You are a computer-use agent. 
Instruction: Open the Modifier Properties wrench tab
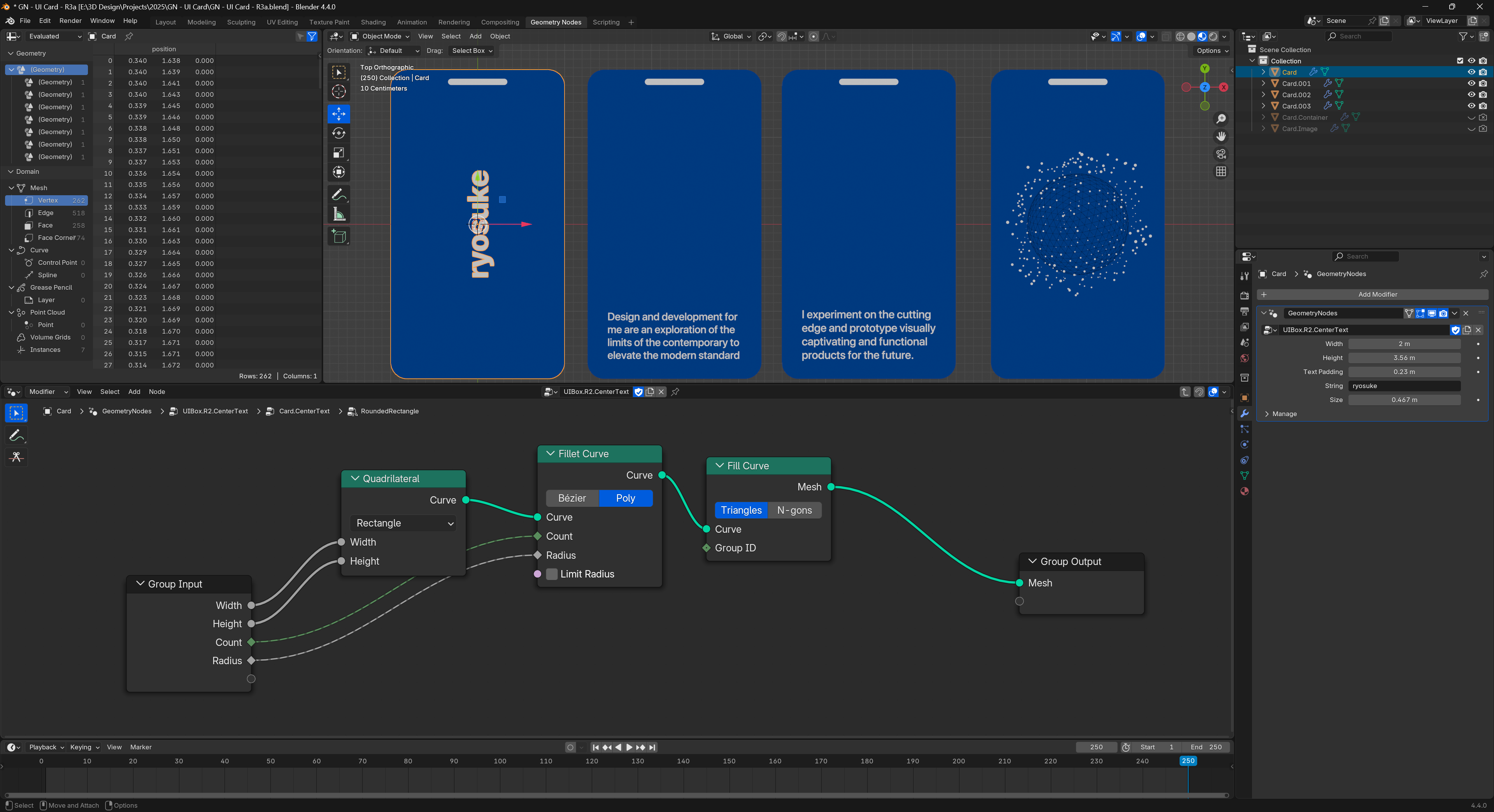(x=1244, y=413)
